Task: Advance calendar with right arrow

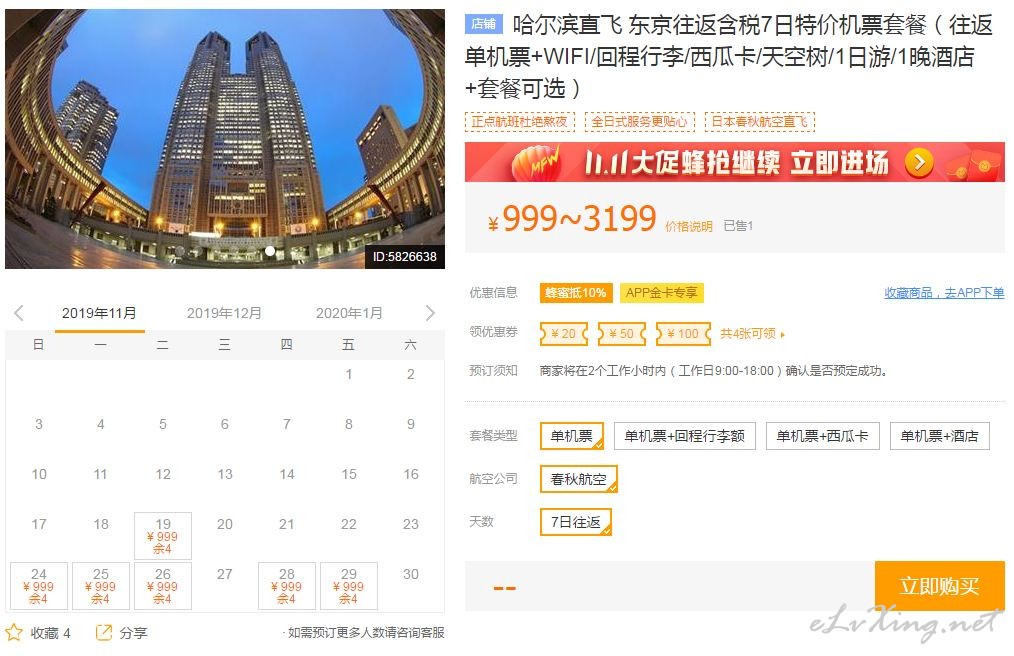Action: pos(430,313)
